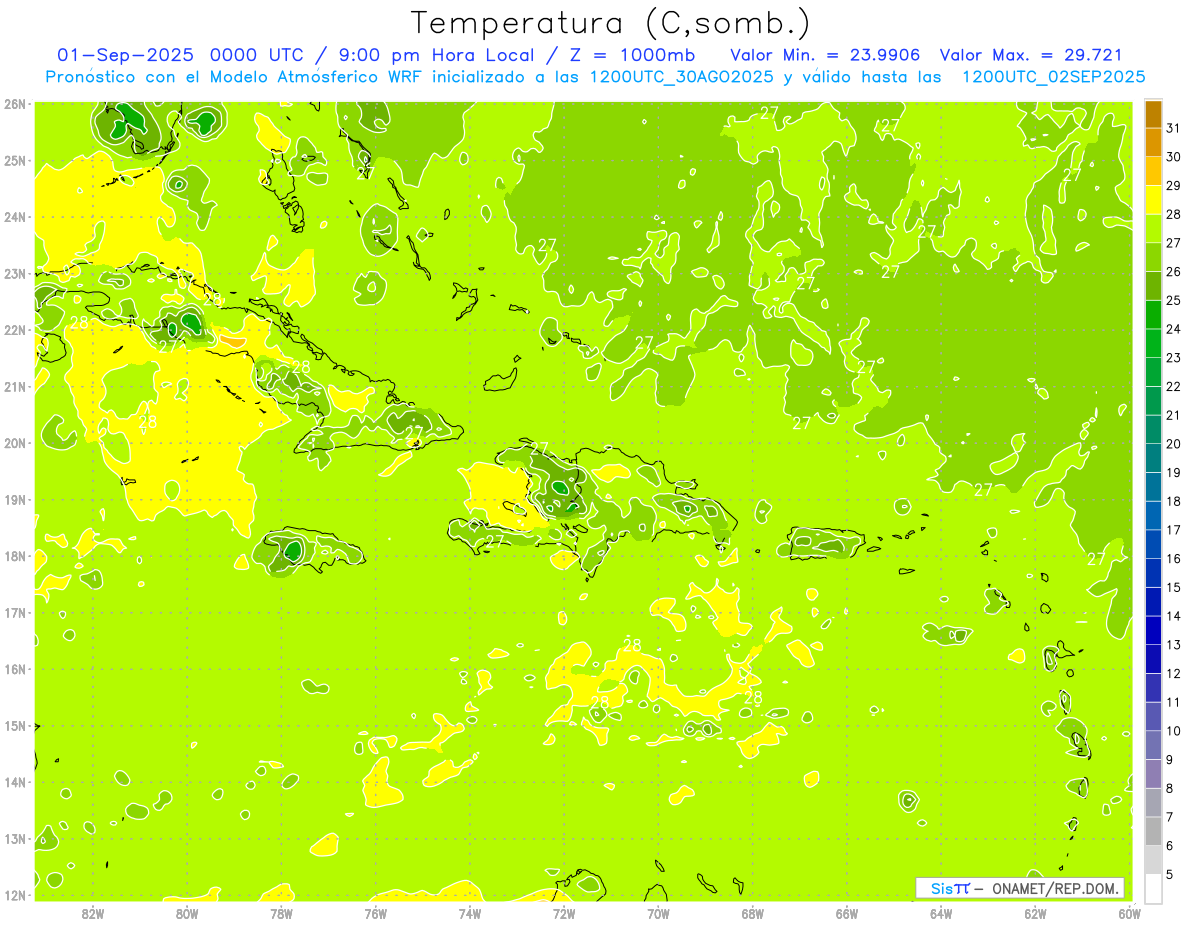Click the '30' legend label
This screenshot has height=927, width=1200.
[x=1173, y=157]
